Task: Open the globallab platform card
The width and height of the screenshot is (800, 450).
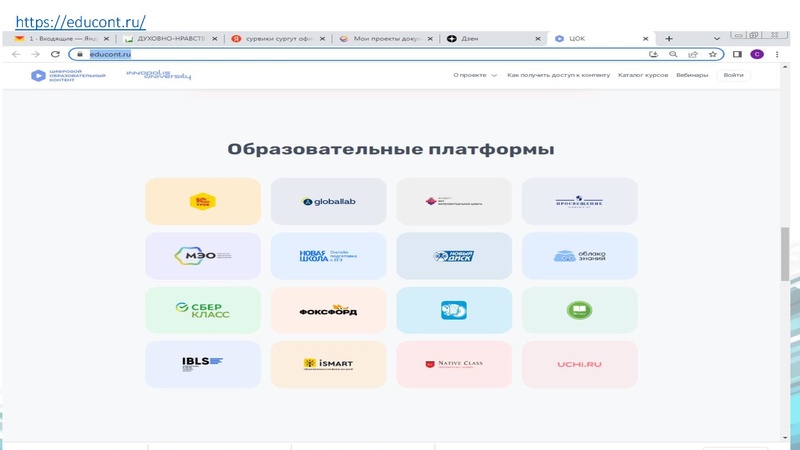Action: [x=329, y=202]
